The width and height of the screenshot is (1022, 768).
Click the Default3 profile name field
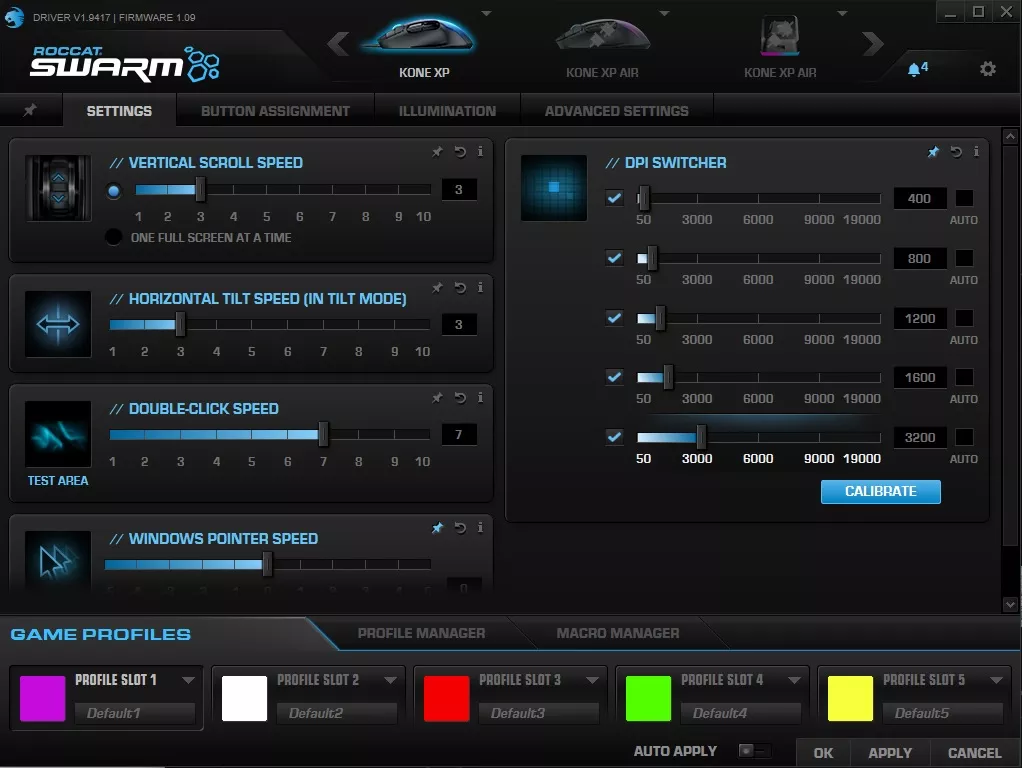(538, 713)
